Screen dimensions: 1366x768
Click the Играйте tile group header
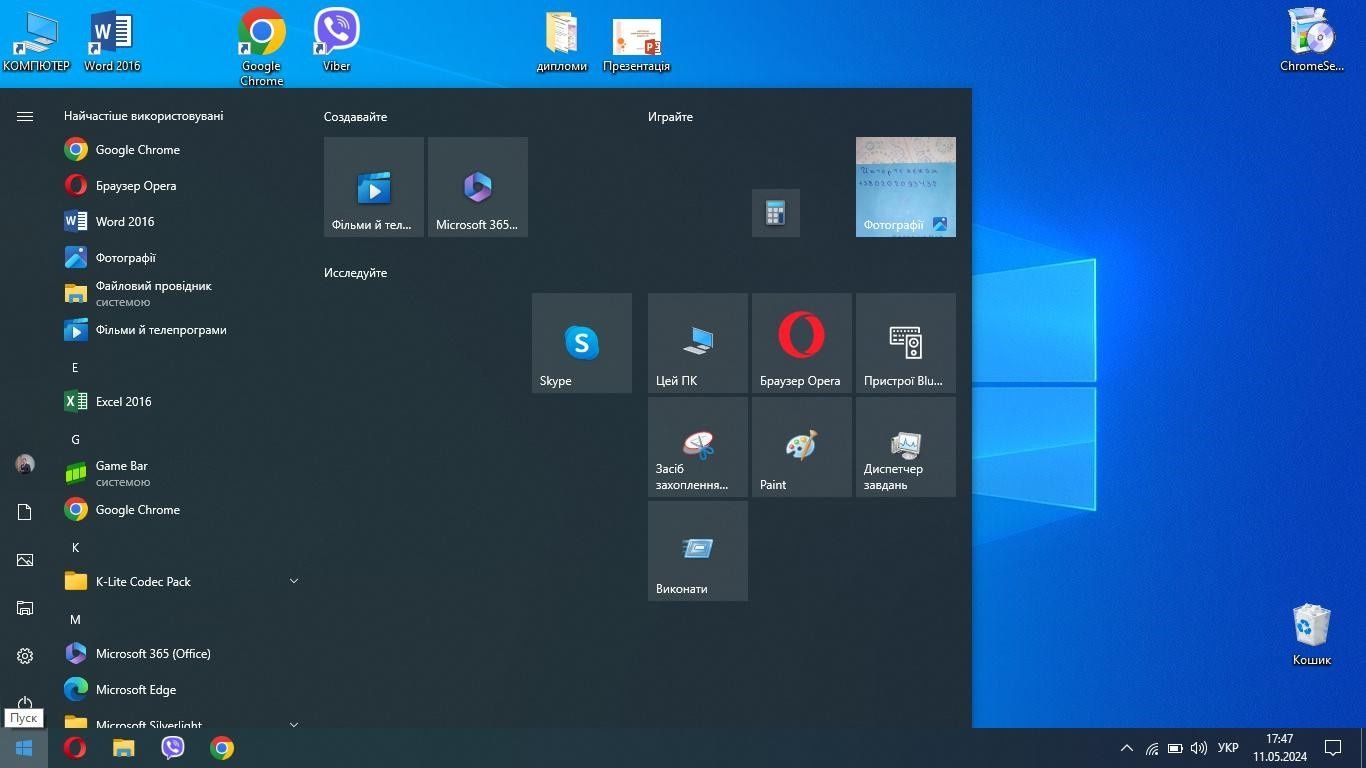pyautogui.click(x=670, y=117)
